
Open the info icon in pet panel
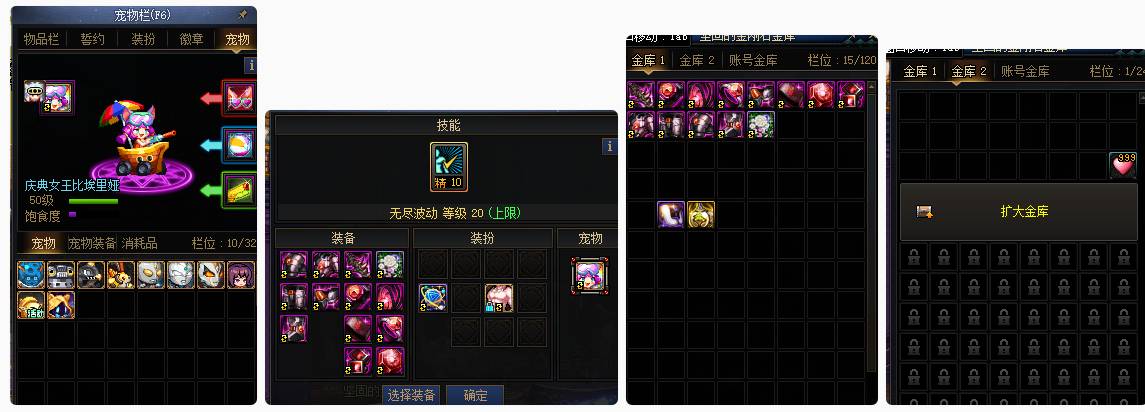click(x=250, y=66)
